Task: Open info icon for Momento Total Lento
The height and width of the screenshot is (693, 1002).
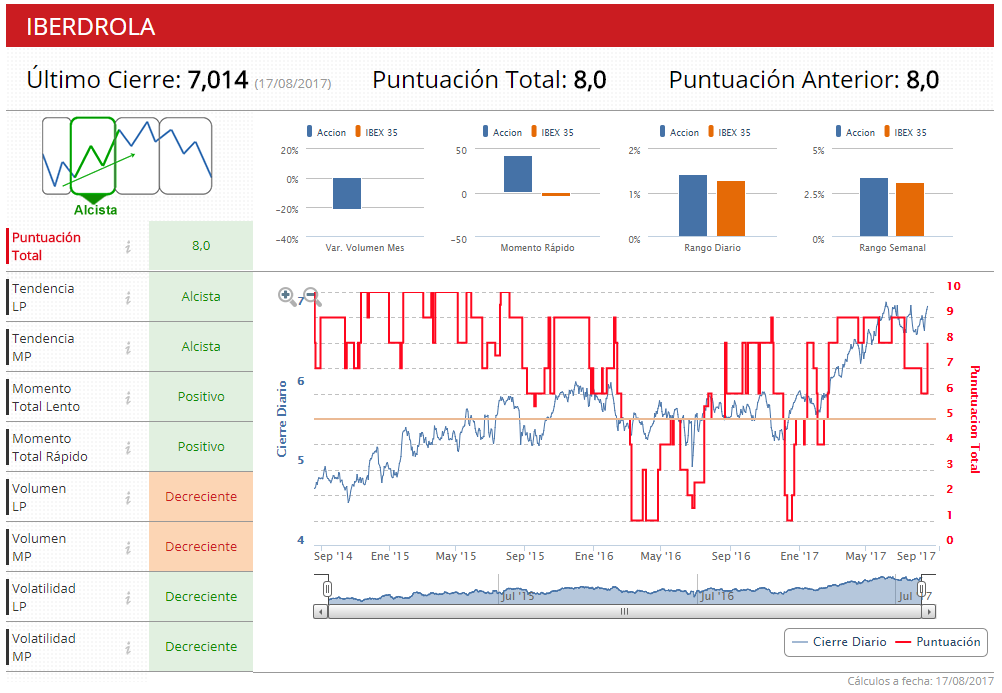Action: click(x=128, y=398)
